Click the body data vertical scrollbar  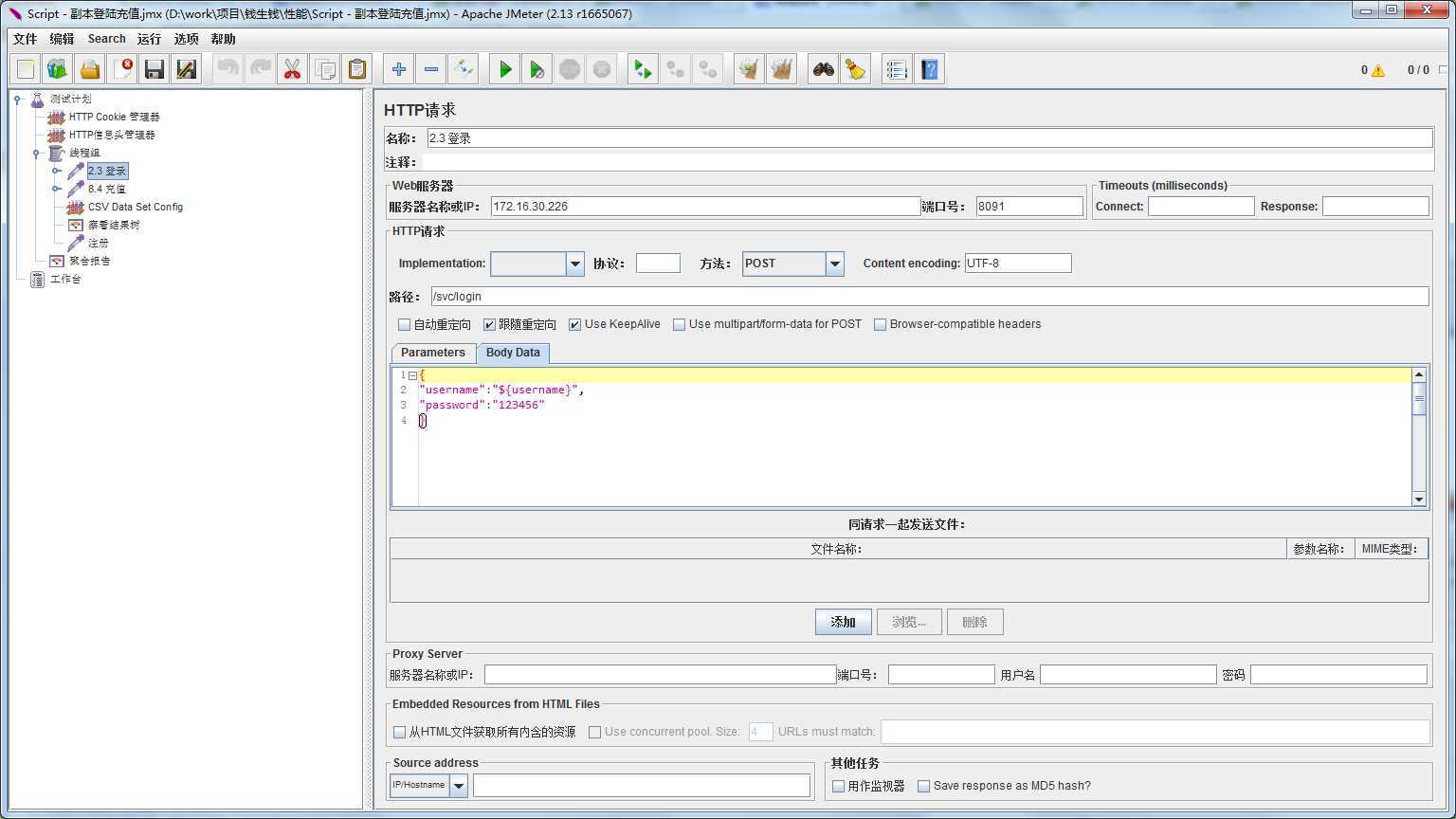tap(1419, 437)
